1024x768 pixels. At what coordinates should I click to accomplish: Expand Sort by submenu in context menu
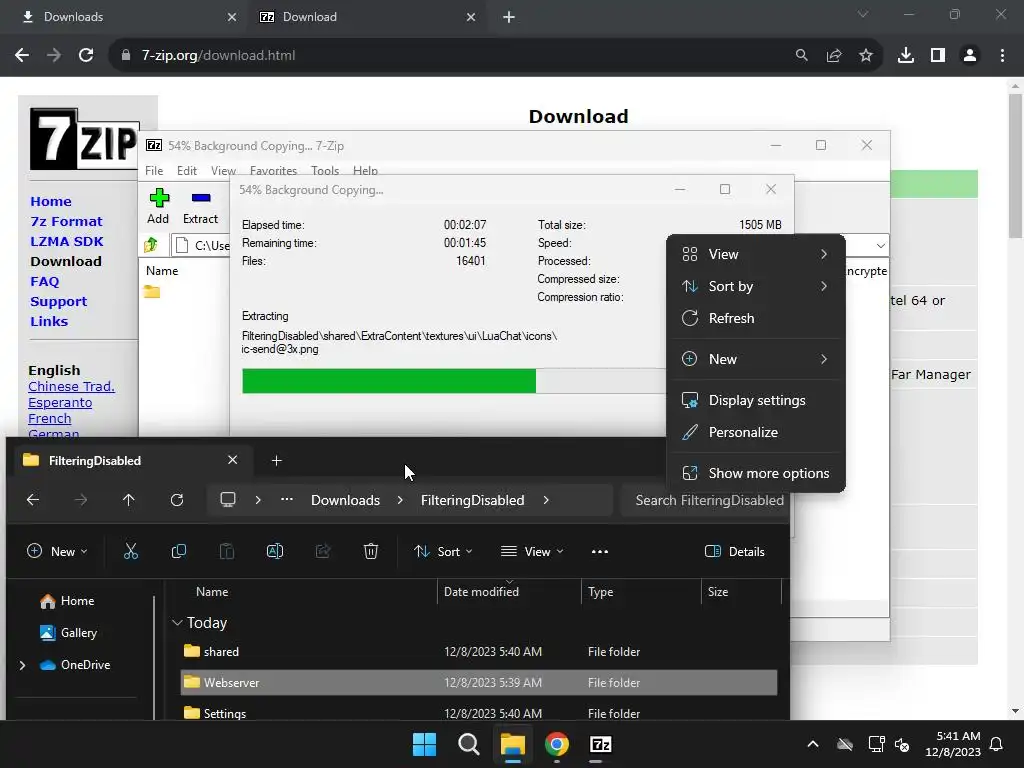coord(756,286)
